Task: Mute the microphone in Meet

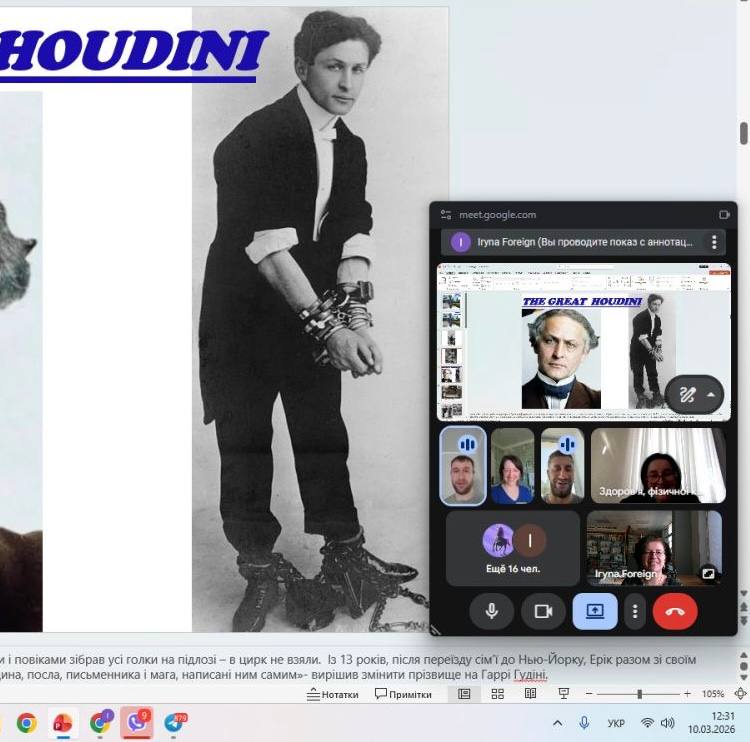Action: point(491,611)
